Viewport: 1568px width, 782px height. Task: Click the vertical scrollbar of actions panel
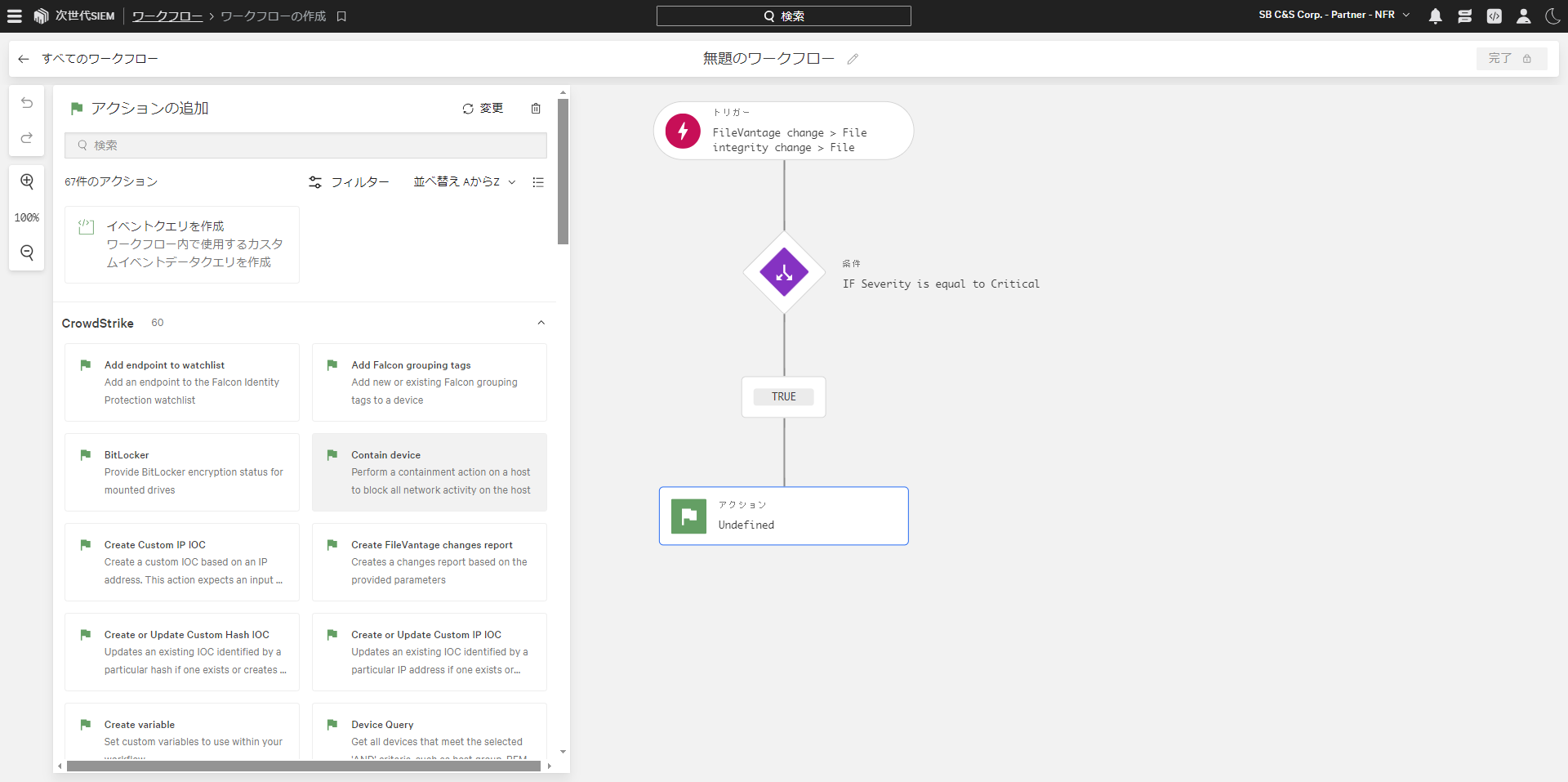[563, 172]
